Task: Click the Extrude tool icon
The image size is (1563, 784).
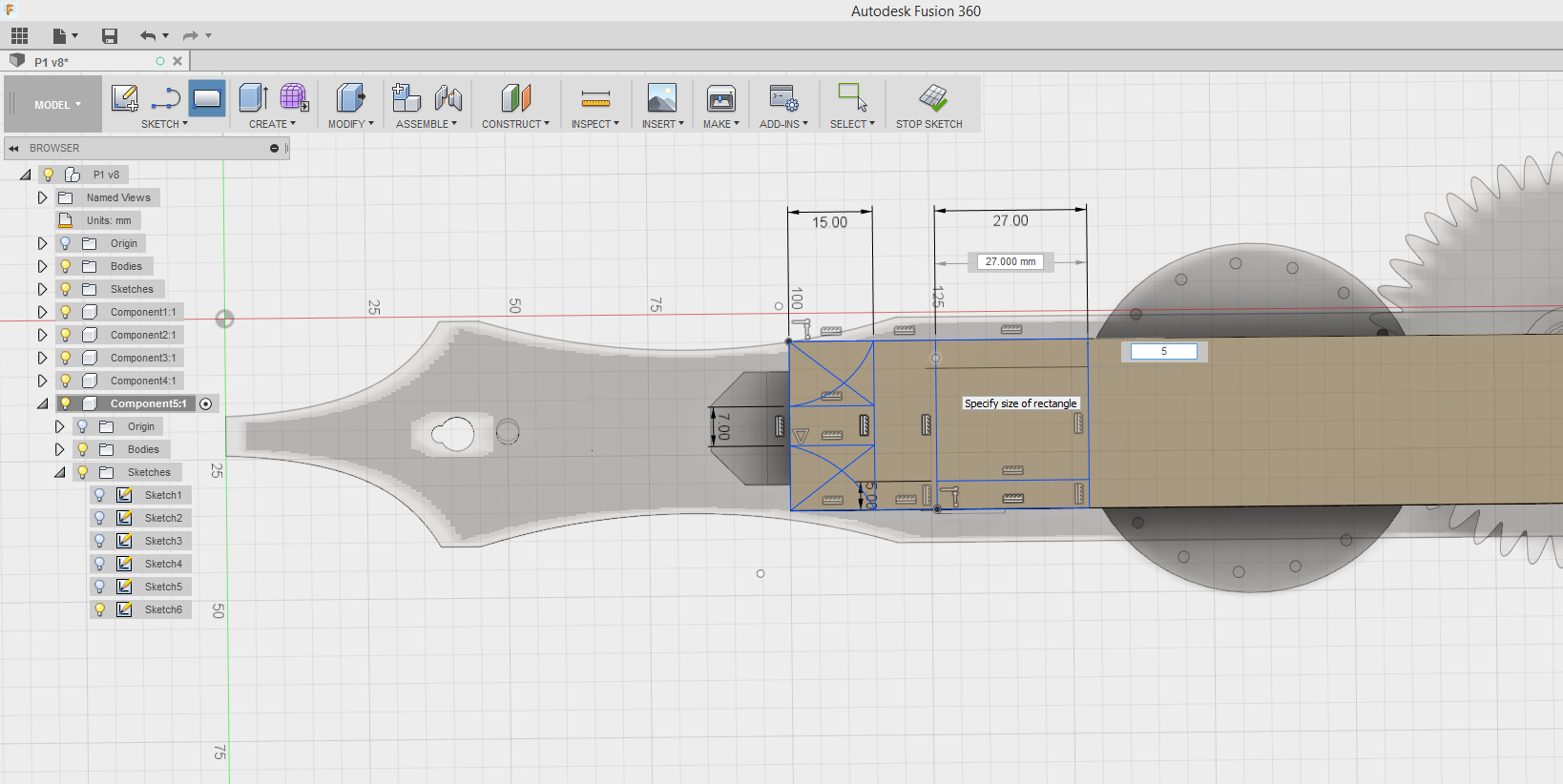Action: click(x=253, y=97)
